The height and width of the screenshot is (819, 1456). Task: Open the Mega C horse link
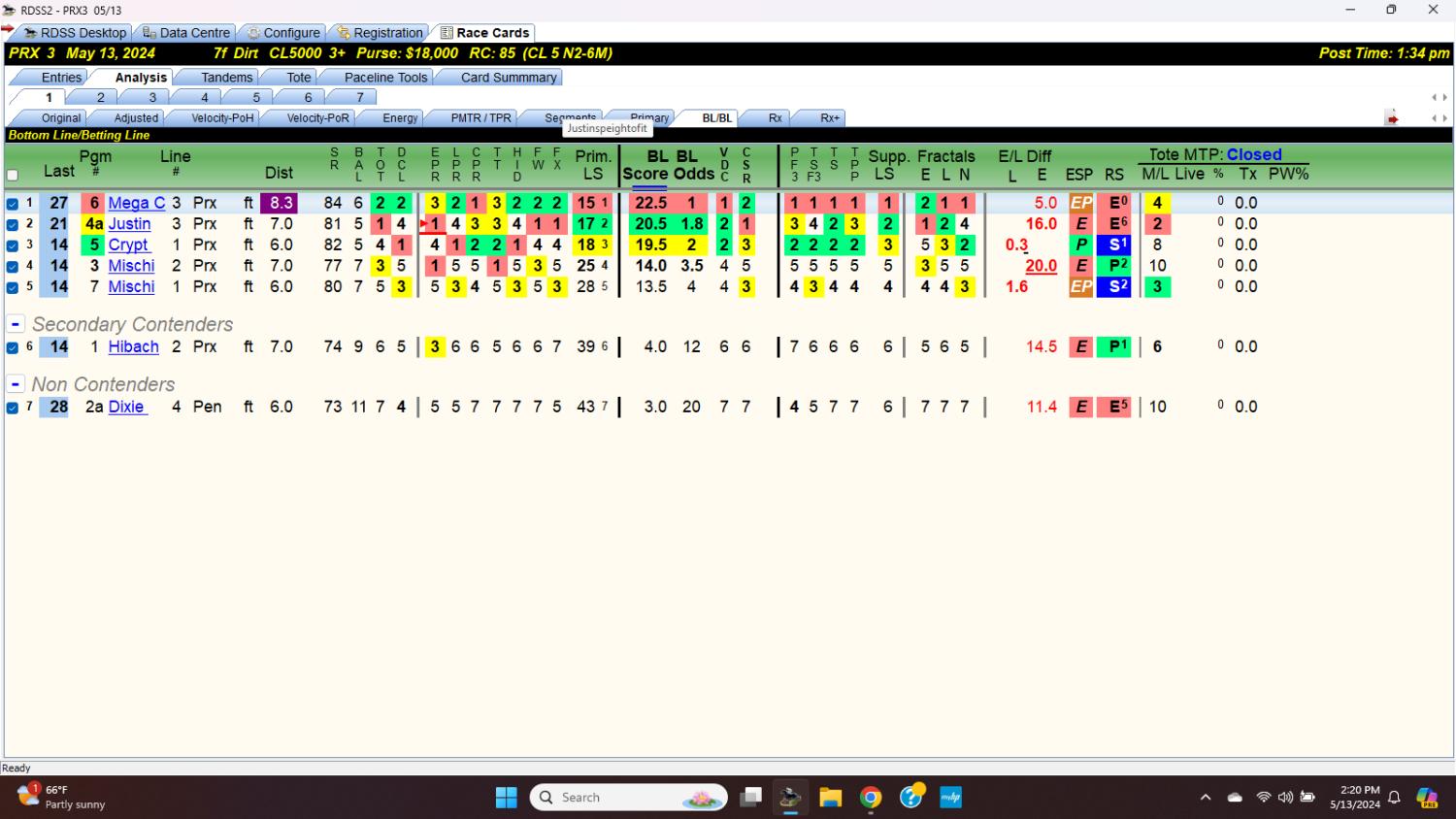coord(137,203)
